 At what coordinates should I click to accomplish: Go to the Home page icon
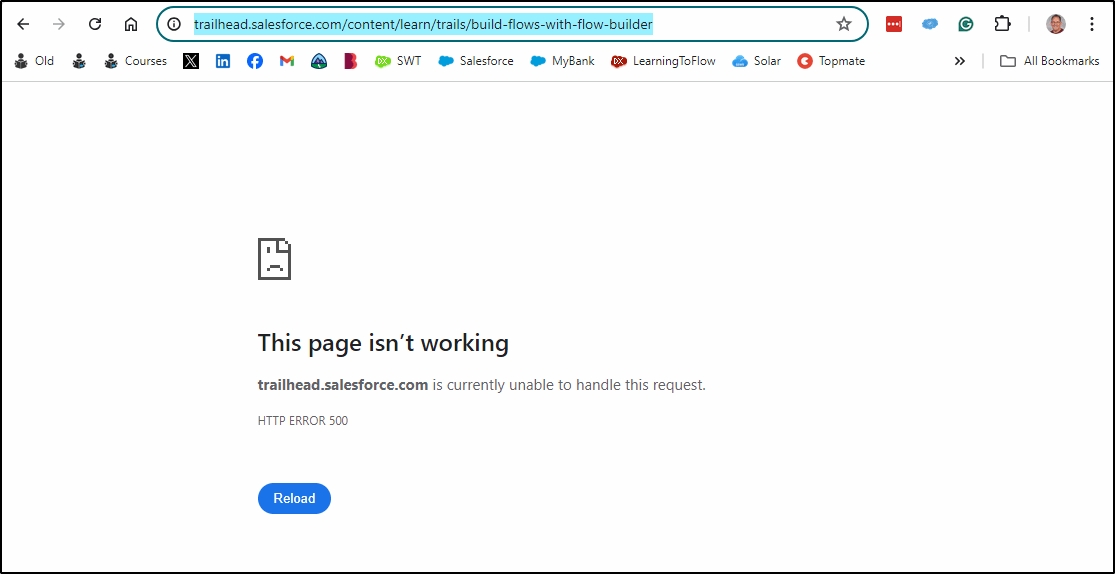[131, 24]
